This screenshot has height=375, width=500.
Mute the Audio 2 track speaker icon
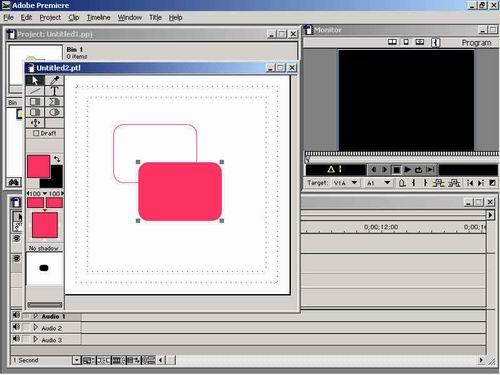(16, 327)
